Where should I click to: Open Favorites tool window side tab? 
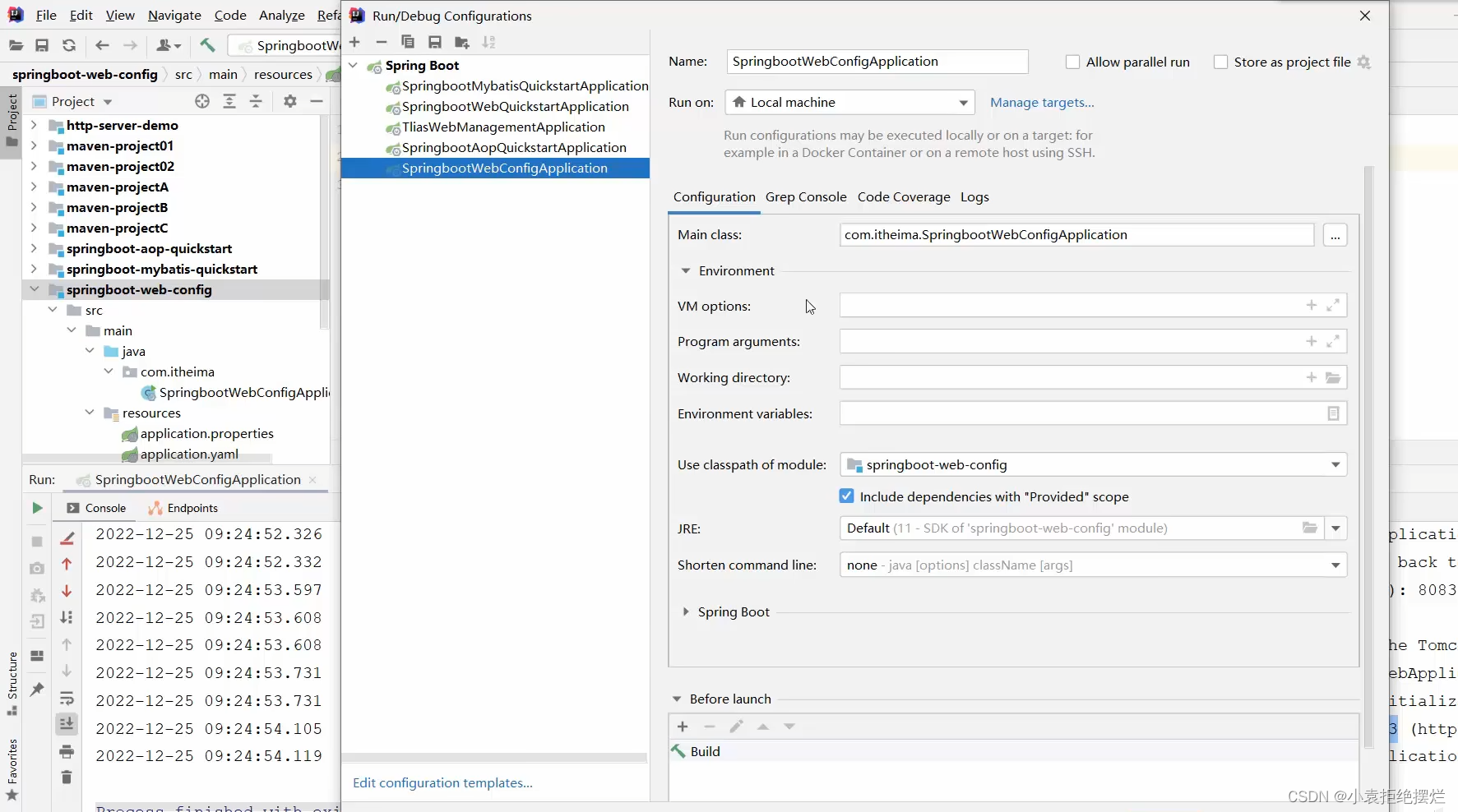pyautogui.click(x=12, y=769)
